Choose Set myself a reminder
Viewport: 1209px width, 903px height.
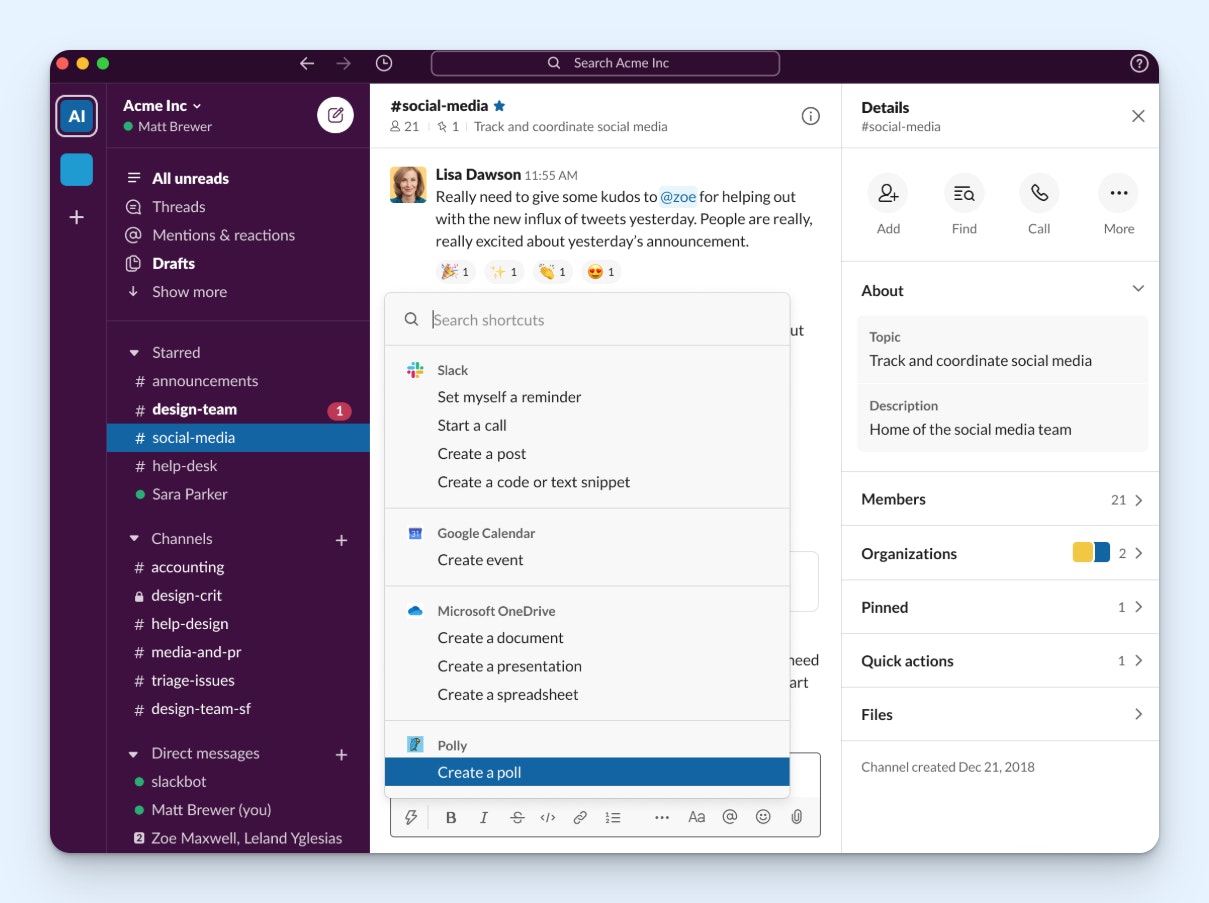(509, 397)
